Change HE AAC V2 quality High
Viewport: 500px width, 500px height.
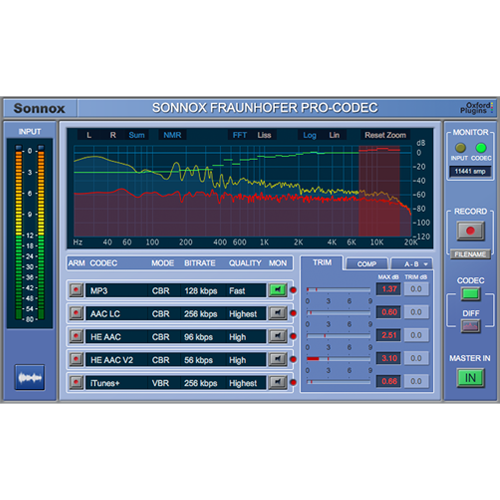coord(246,360)
